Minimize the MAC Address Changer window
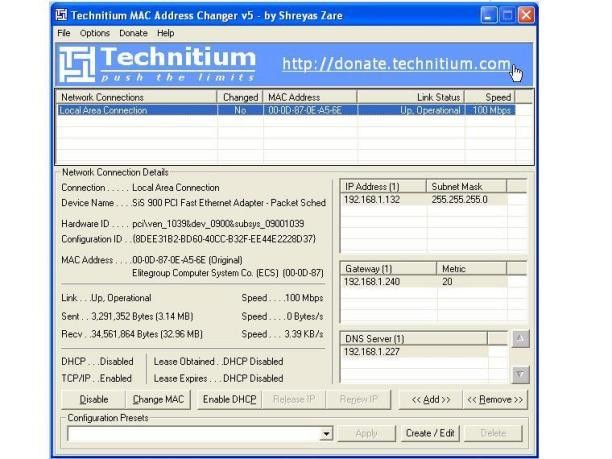The width and height of the screenshot is (612, 459). tap(489, 15)
